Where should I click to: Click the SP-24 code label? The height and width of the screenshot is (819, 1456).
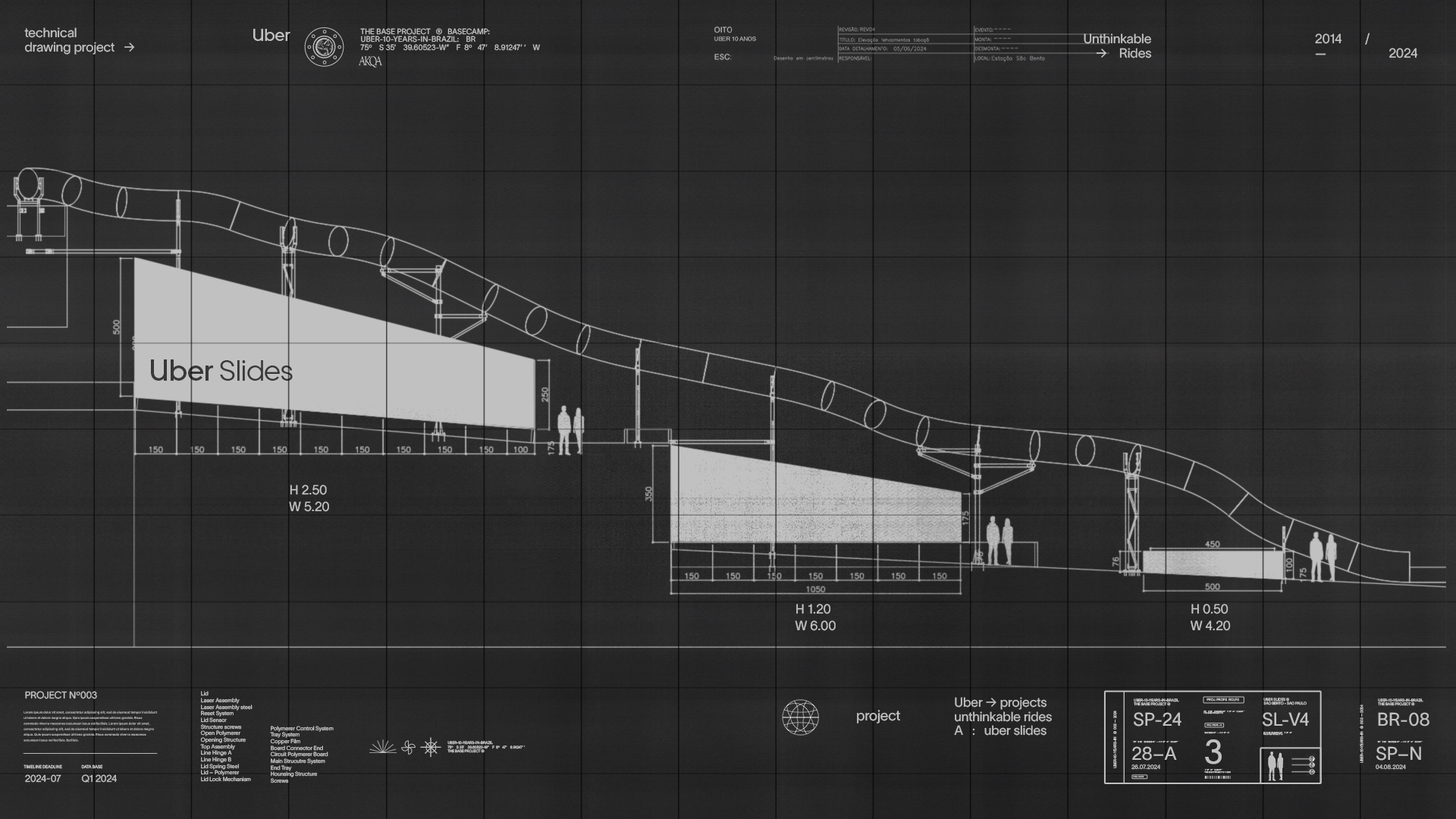(x=1156, y=720)
